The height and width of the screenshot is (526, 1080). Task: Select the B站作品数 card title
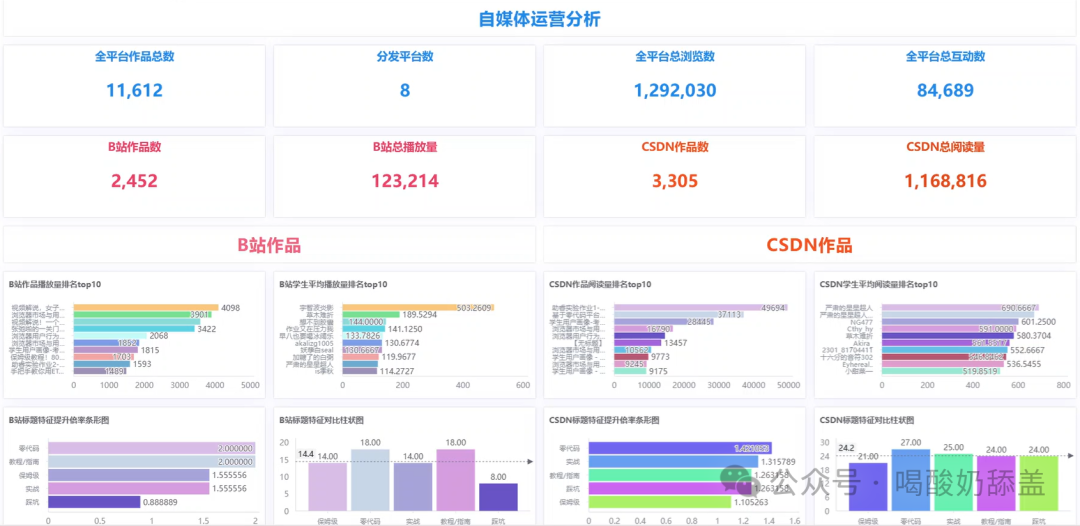click(x=134, y=147)
